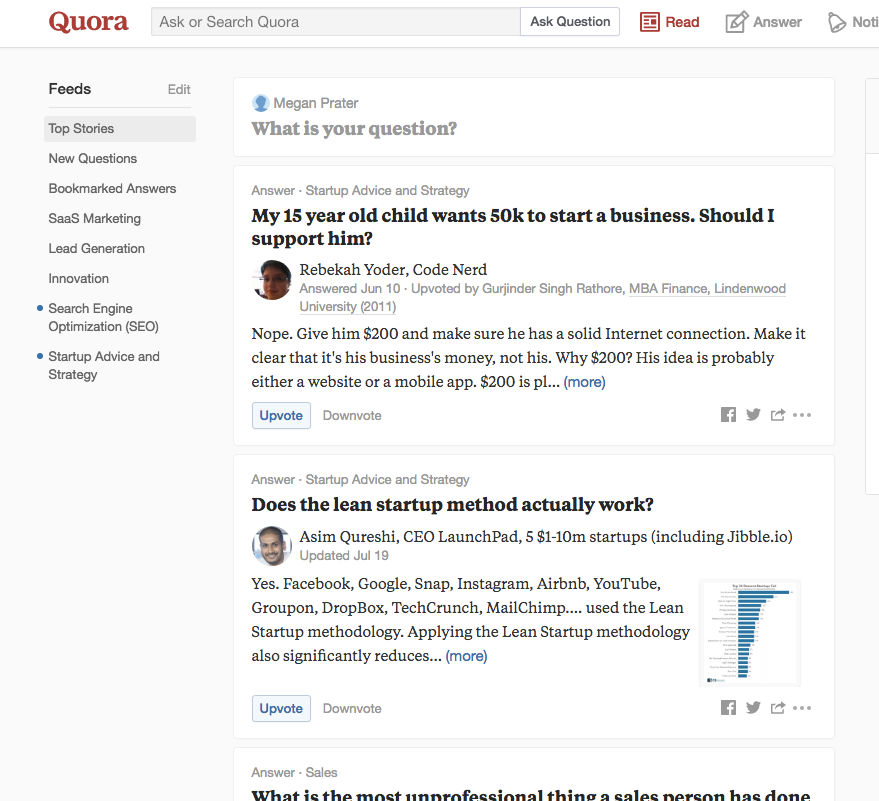Click Edit next to Feeds
The image size is (879, 801).
(179, 89)
